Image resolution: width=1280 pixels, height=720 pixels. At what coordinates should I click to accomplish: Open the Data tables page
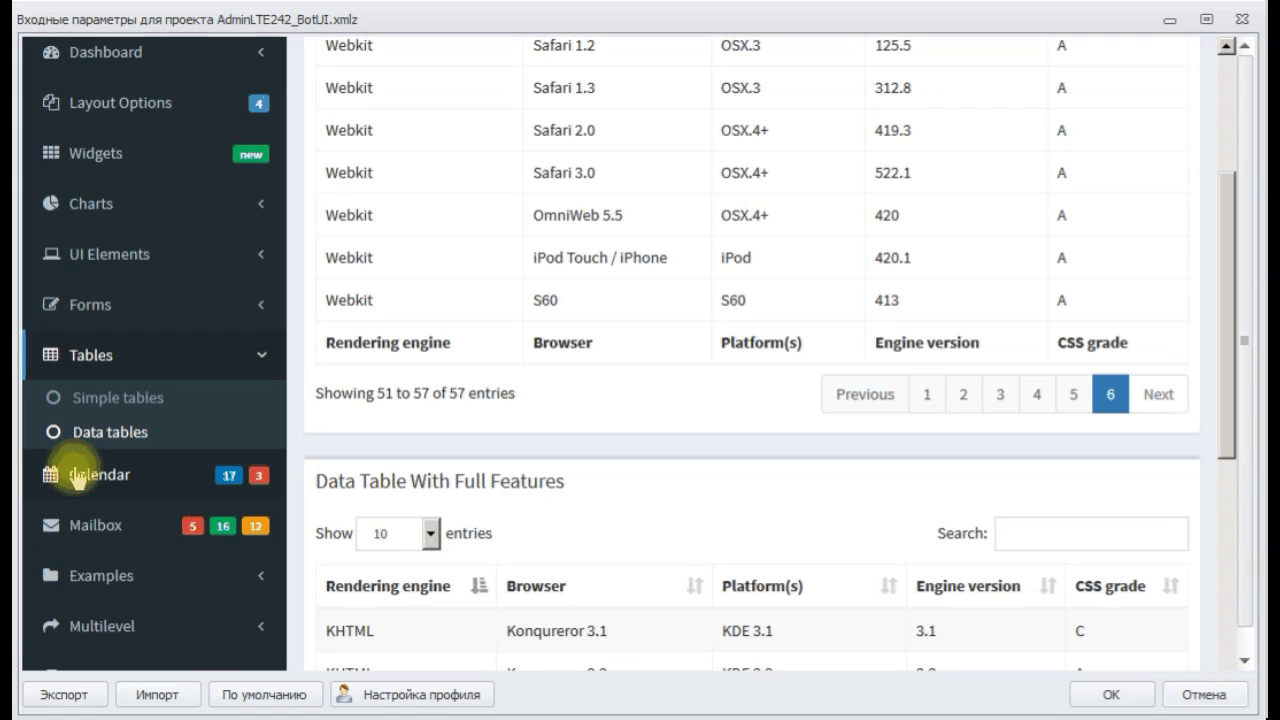(110, 432)
